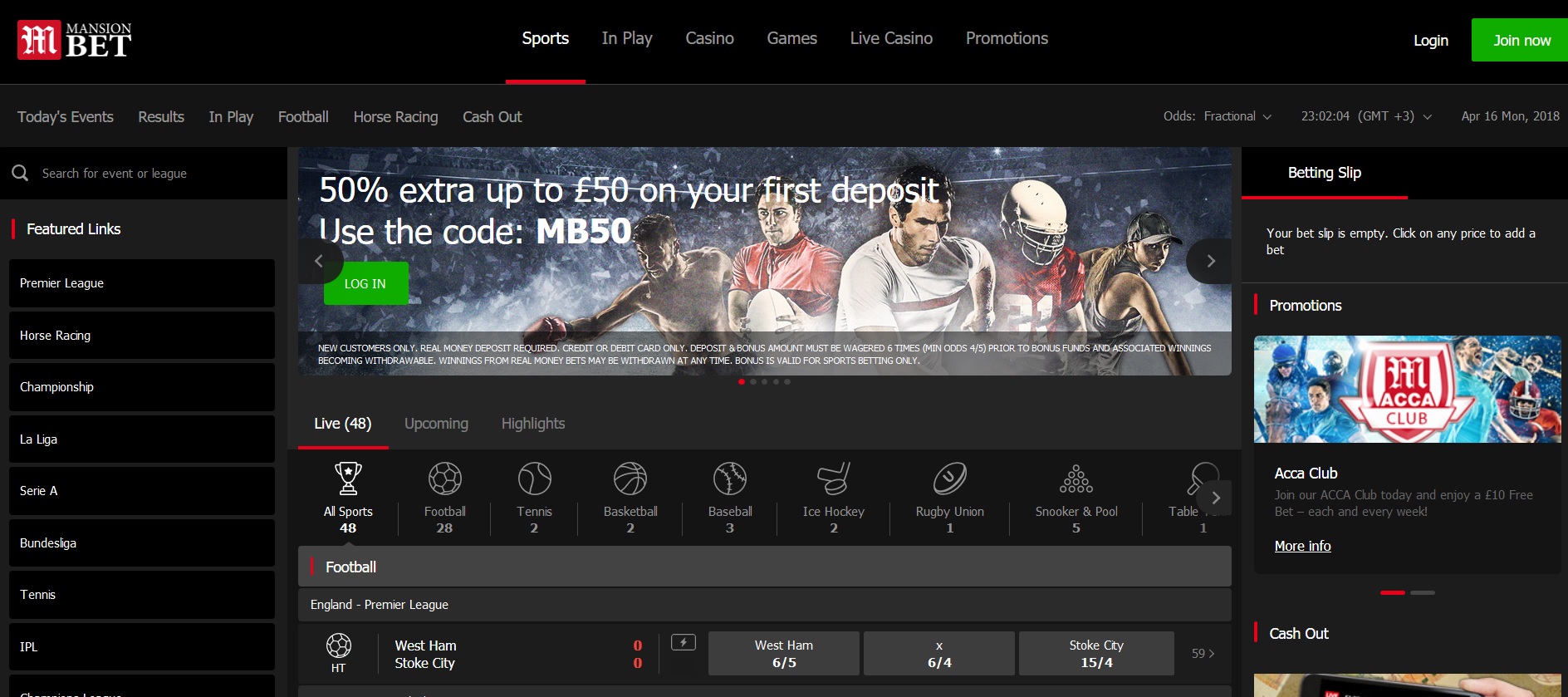Screen dimensions: 1568x697
Task: Select the Rugby Union sport icon
Action: [950, 479]
